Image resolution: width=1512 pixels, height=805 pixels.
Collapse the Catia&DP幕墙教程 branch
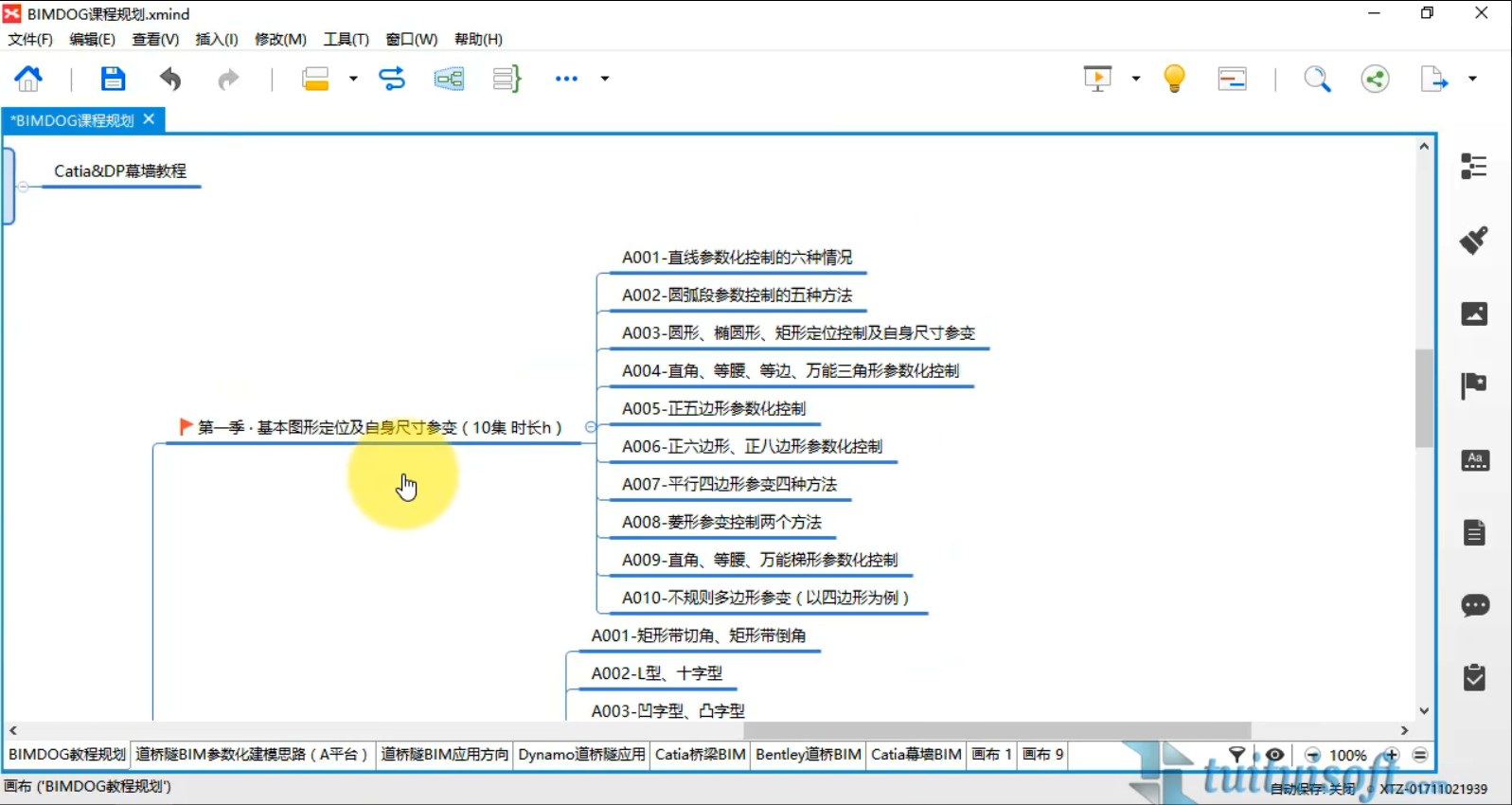pyautogui.click(x=23, y=187)
